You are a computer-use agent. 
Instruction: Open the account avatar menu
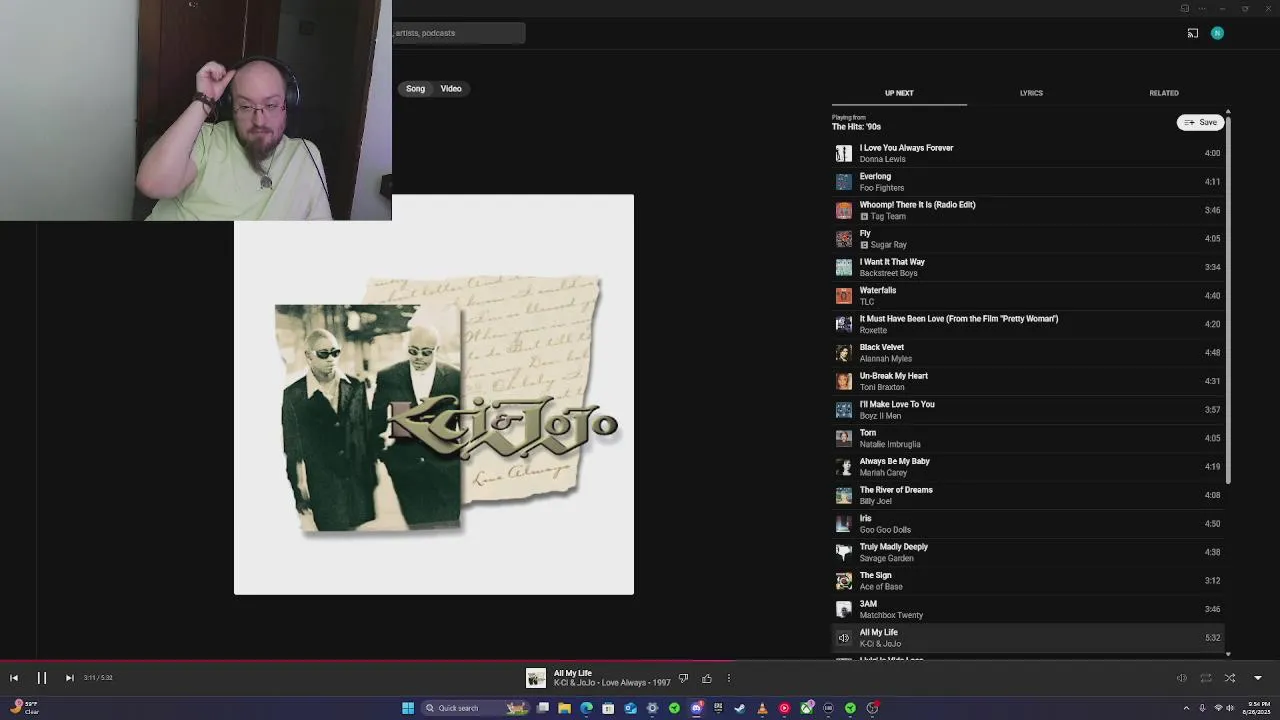point(1217,33)
